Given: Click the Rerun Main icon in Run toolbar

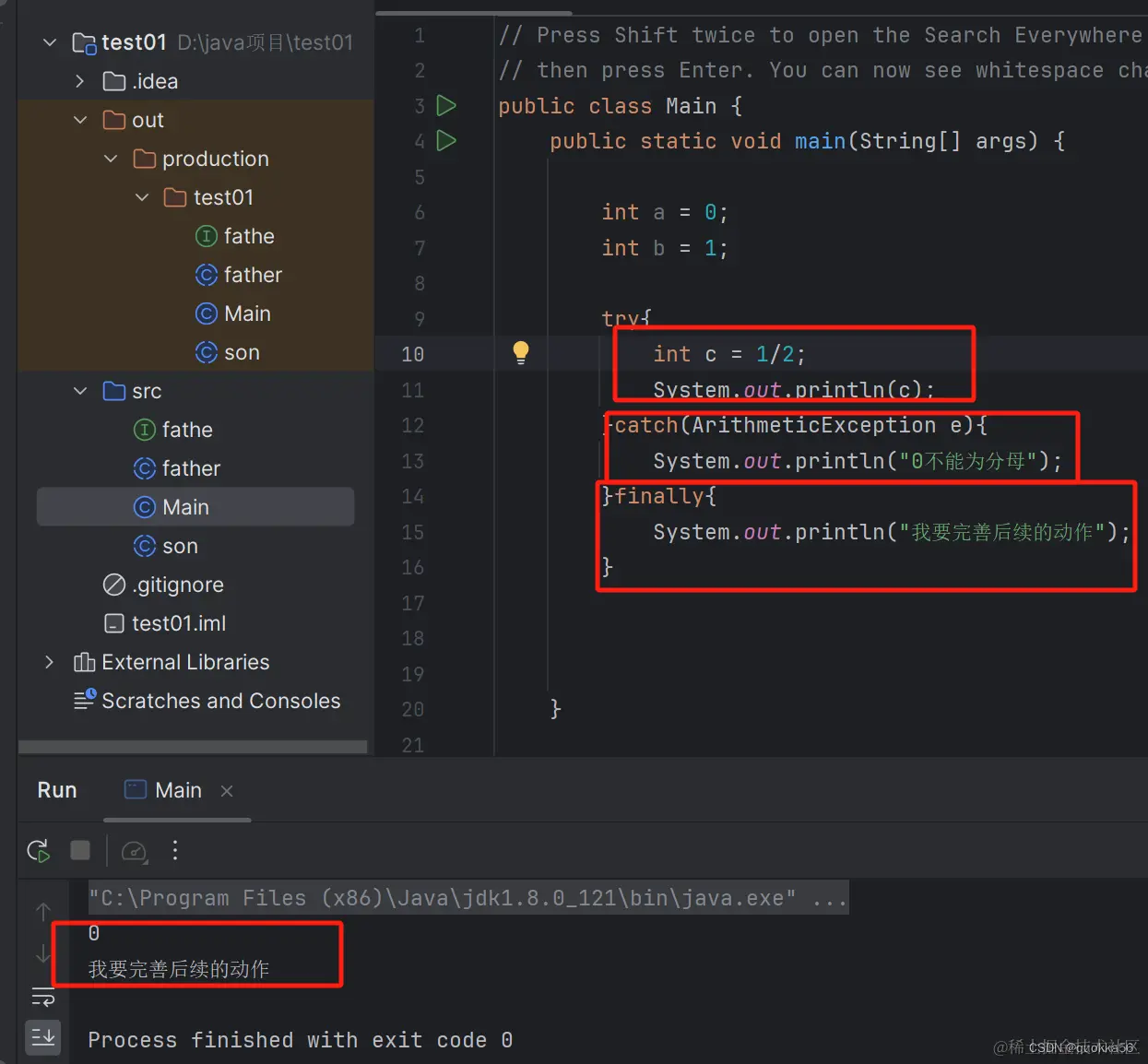Looking at the screenshot, I should click(x=39, y=850).
